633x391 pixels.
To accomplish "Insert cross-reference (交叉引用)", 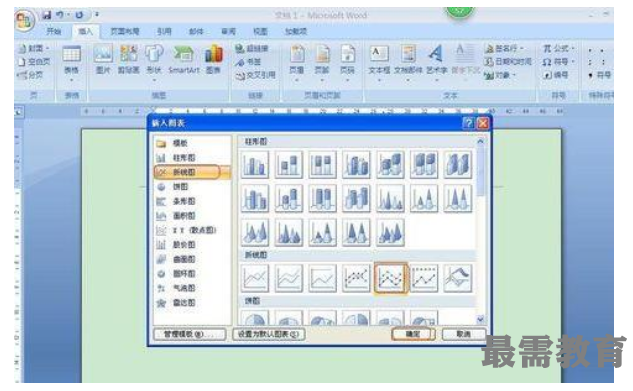I will tap(256, 75).
